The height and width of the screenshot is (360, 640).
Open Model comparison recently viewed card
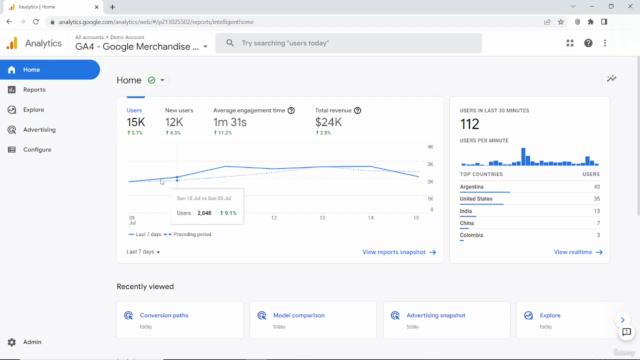coord(313,320)
